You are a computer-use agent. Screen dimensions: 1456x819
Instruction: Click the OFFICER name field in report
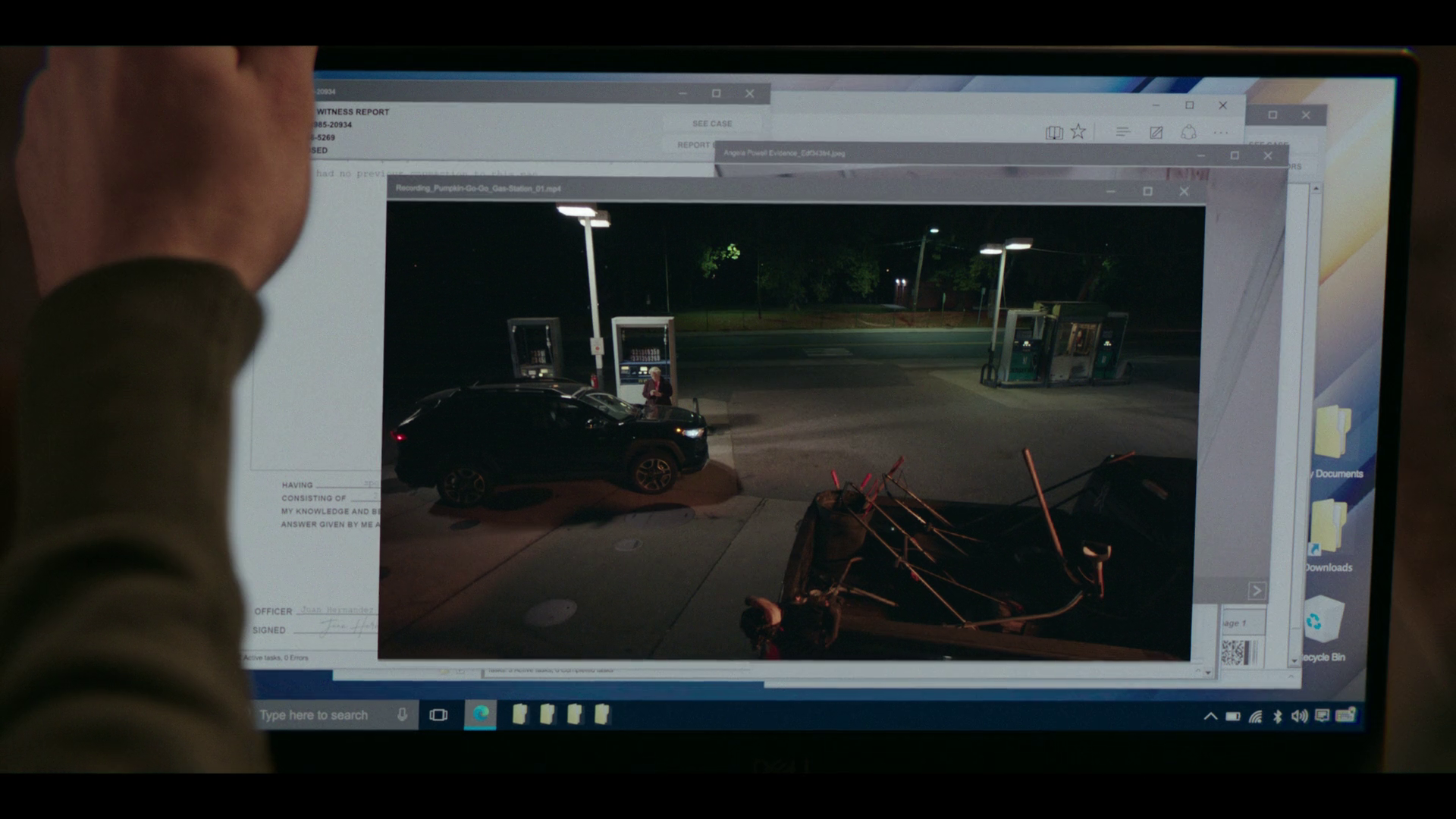337,610
